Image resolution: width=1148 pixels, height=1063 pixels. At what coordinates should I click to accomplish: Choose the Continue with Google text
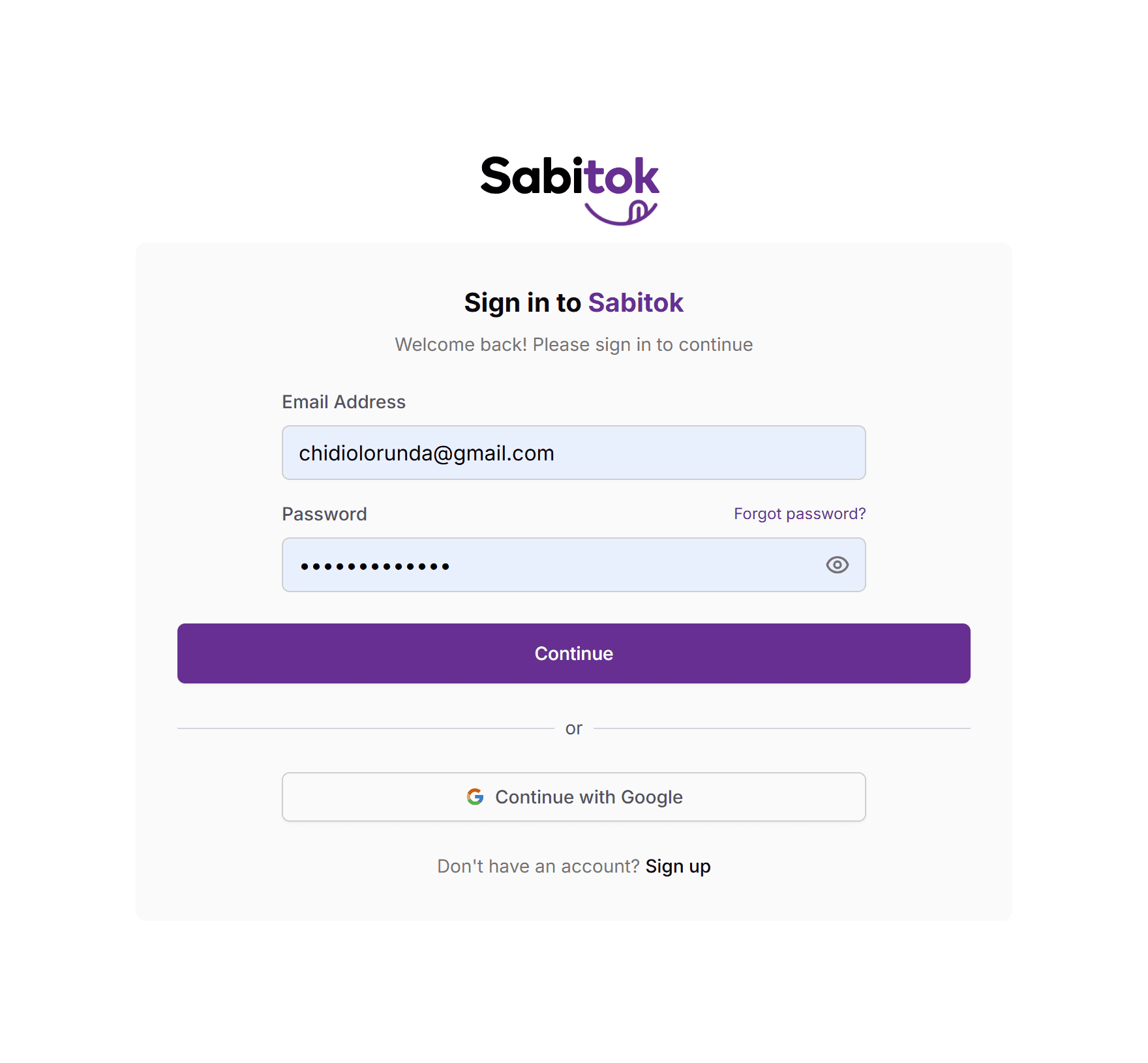pos(588,797)
